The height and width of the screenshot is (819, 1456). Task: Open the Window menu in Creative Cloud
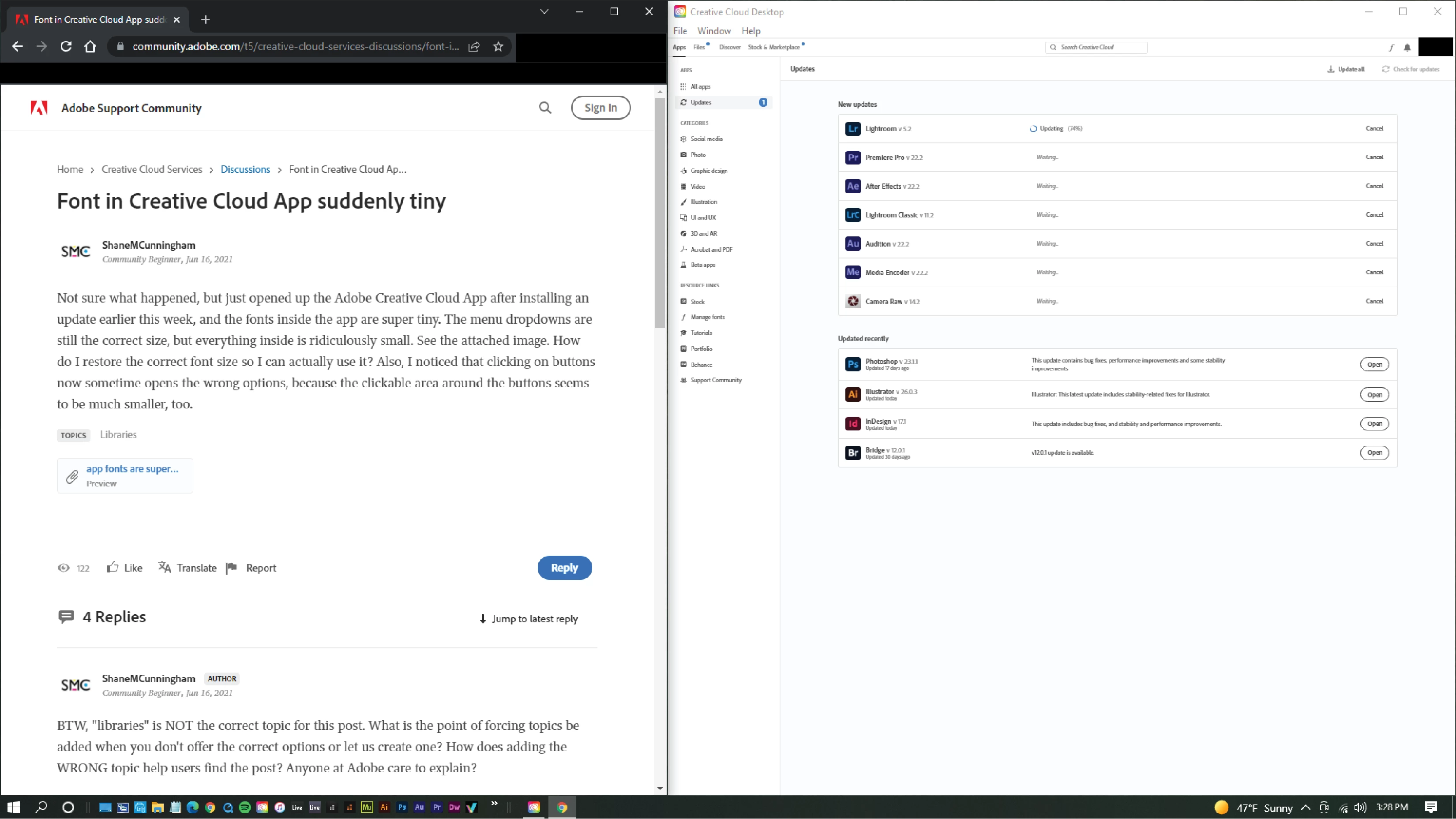(x=714, y=31)
